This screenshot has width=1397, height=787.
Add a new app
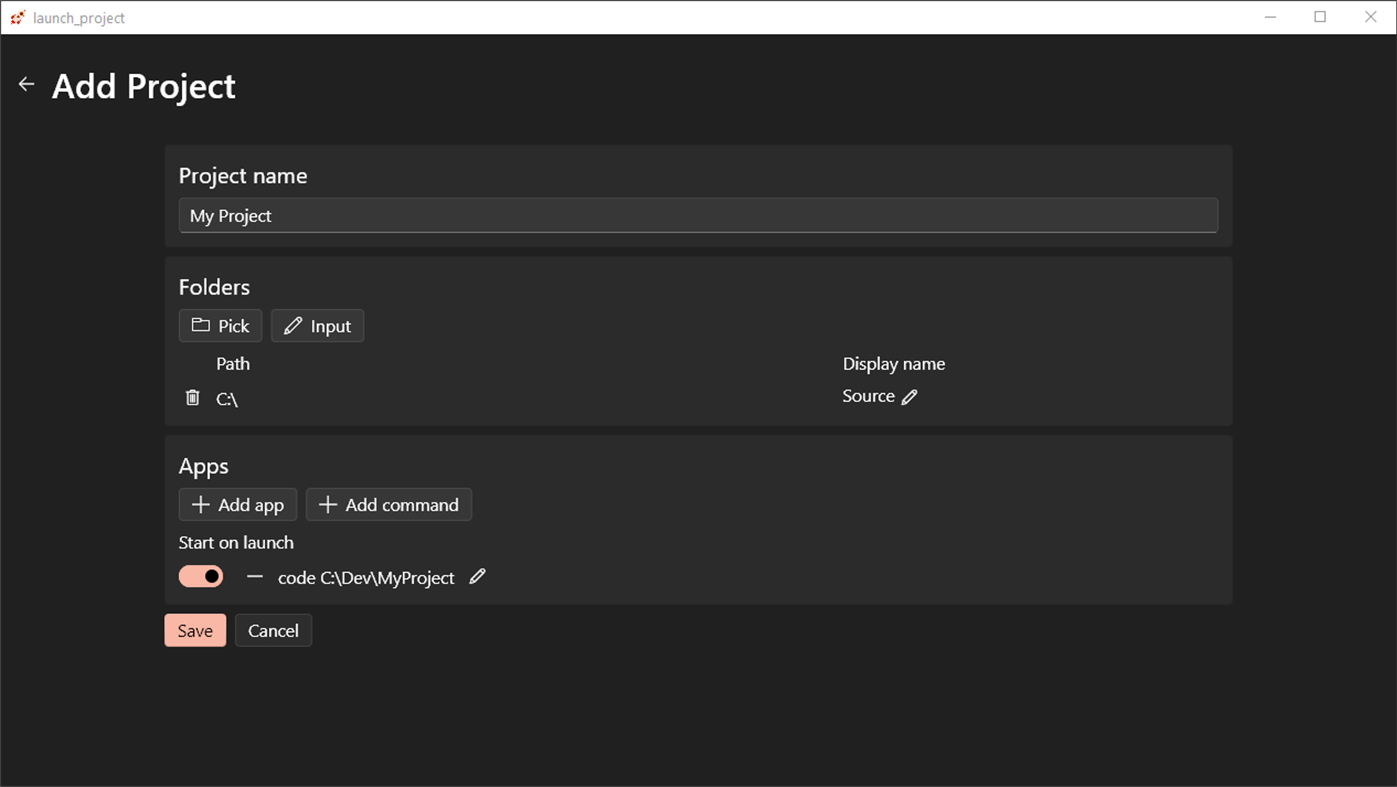(x=238, y=505)
